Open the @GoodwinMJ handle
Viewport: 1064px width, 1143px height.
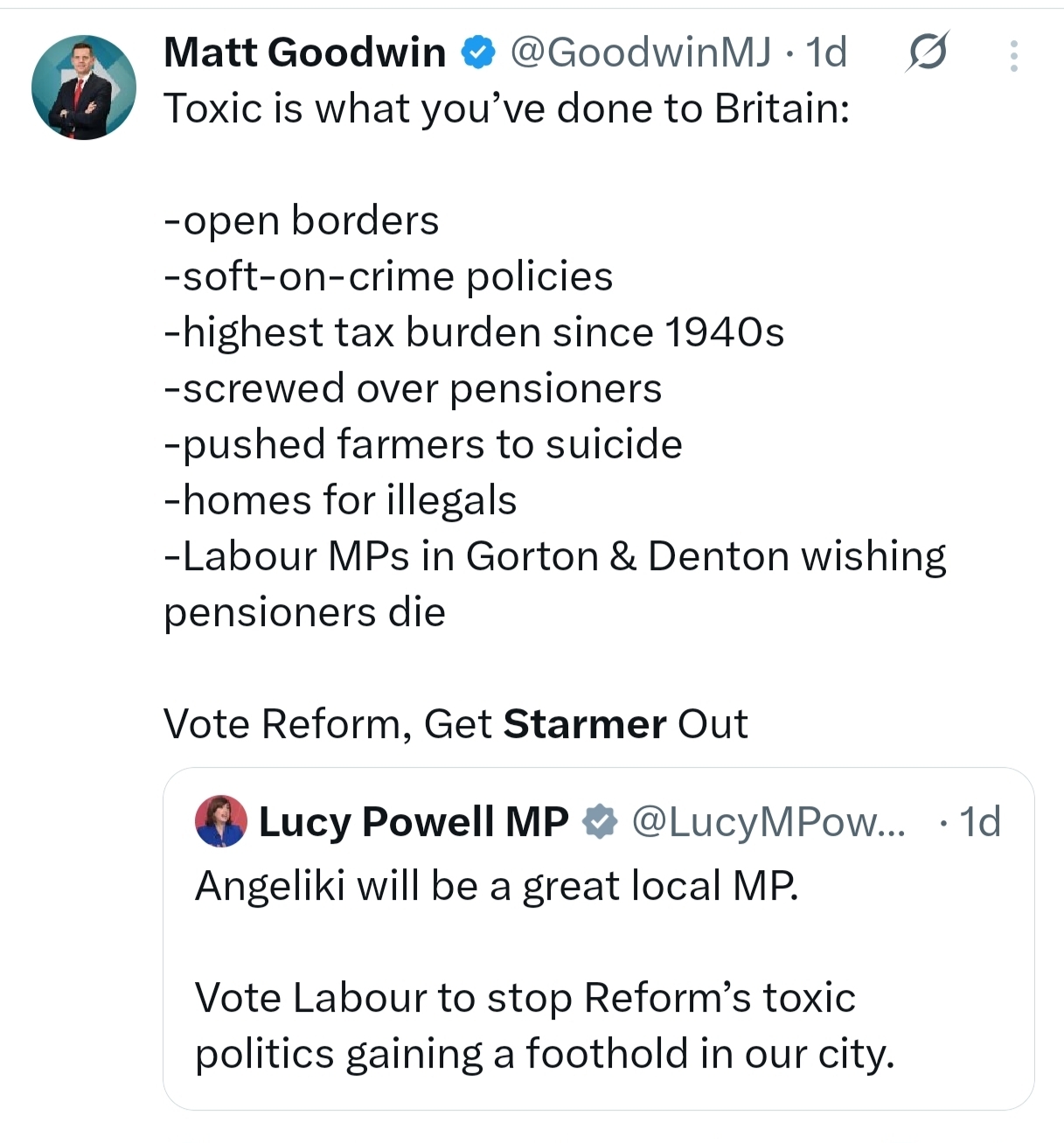tap(640, 52)
